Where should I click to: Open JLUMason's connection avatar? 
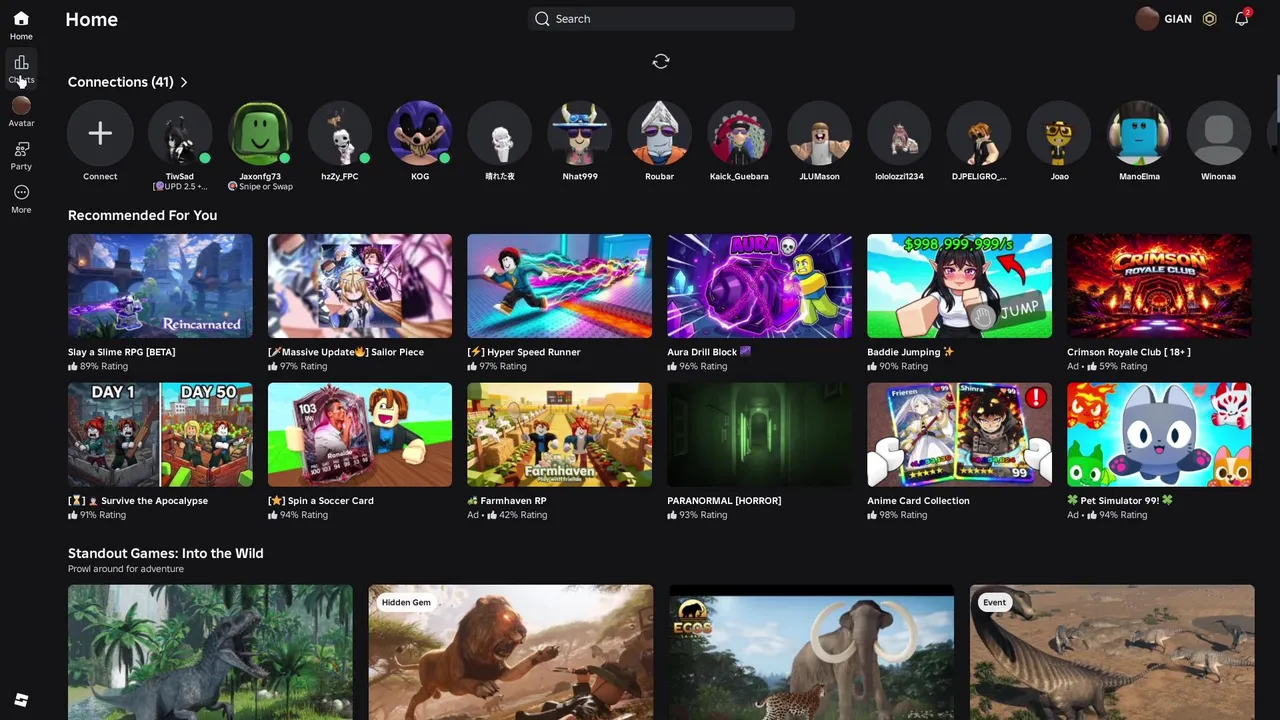pos(820,133)
